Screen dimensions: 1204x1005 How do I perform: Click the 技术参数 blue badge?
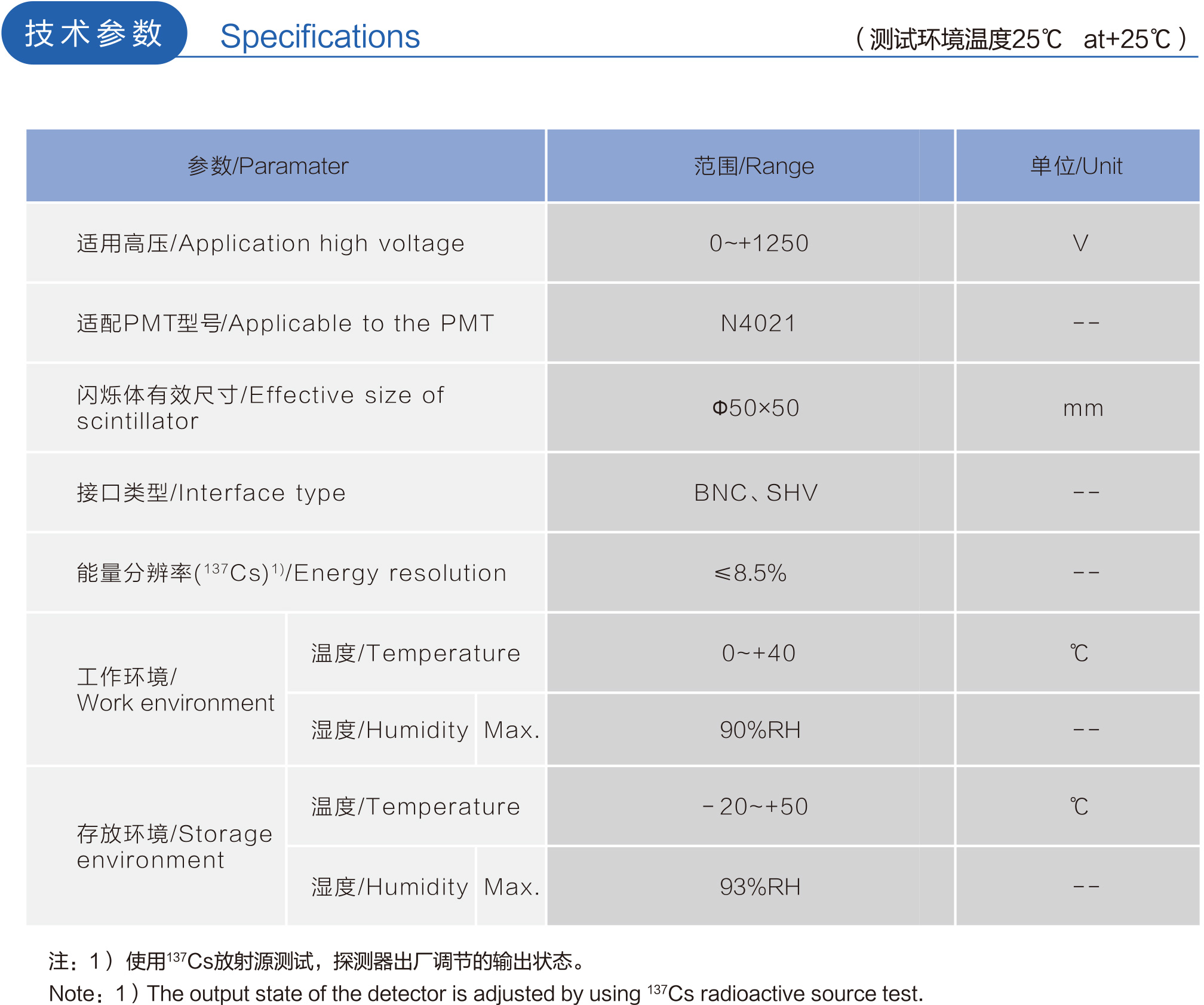94,33
